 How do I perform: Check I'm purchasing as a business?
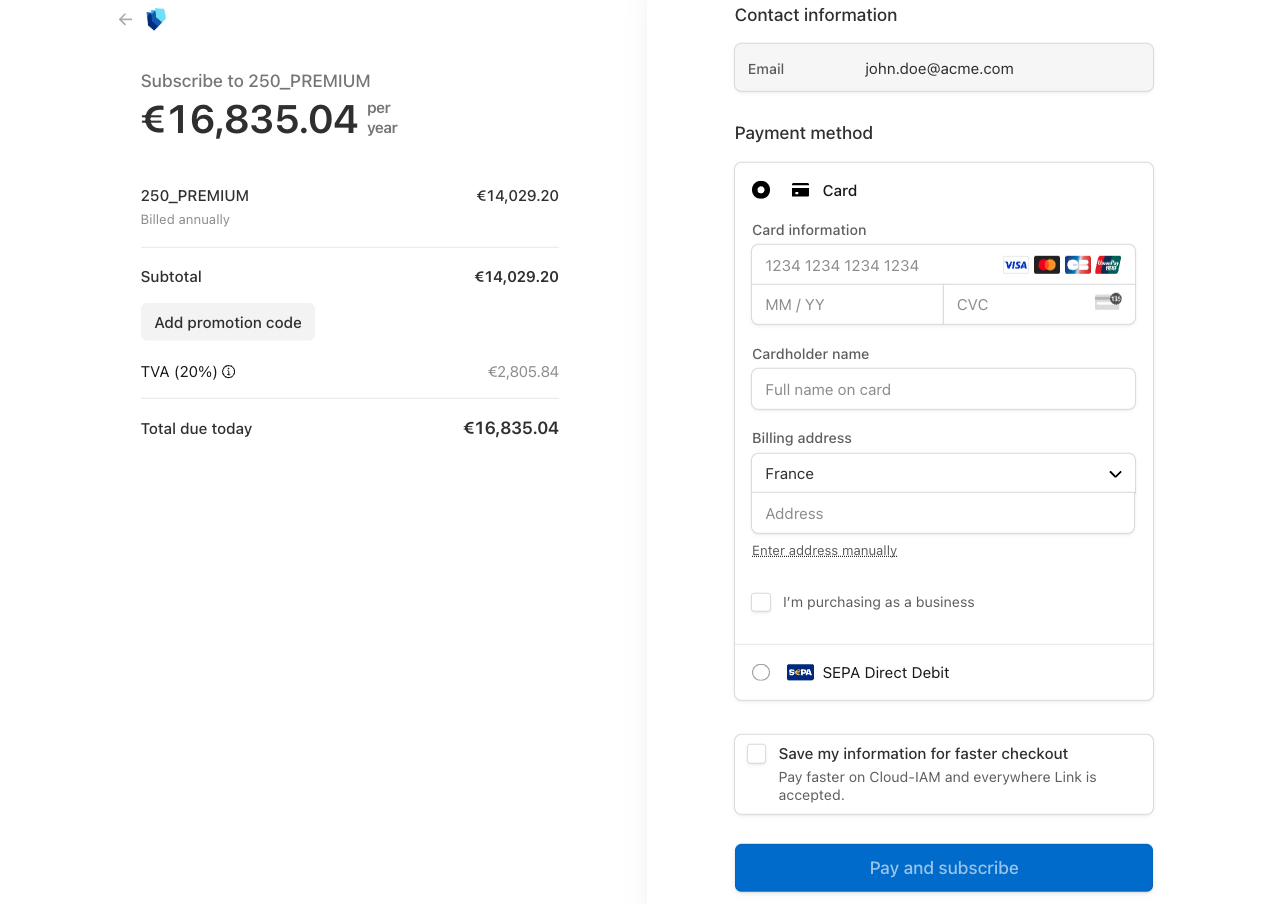761,602
